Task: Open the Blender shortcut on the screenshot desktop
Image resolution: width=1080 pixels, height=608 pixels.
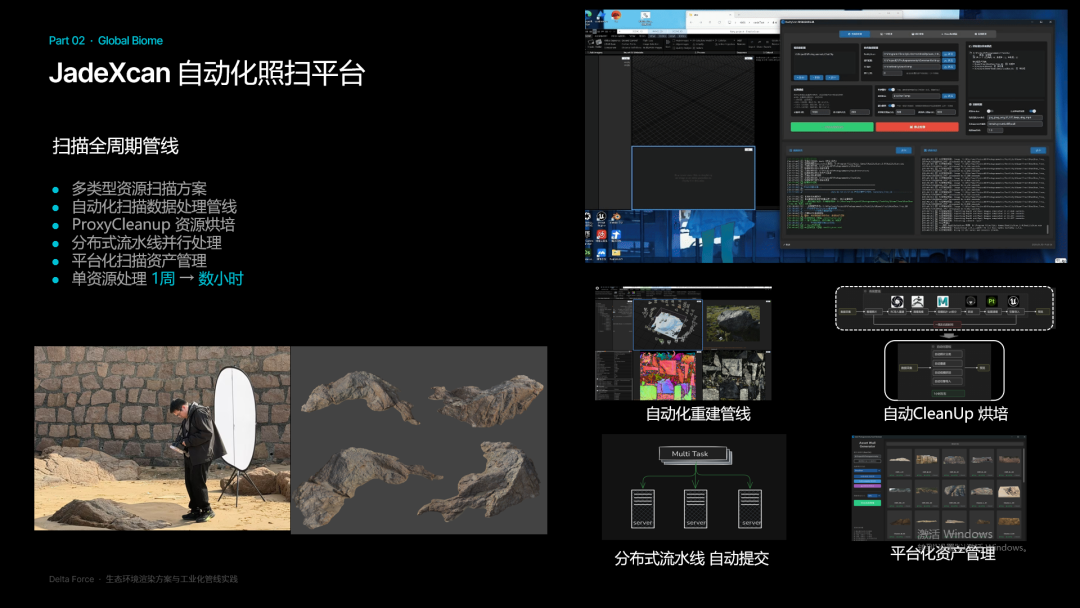Action: [616, 218]
